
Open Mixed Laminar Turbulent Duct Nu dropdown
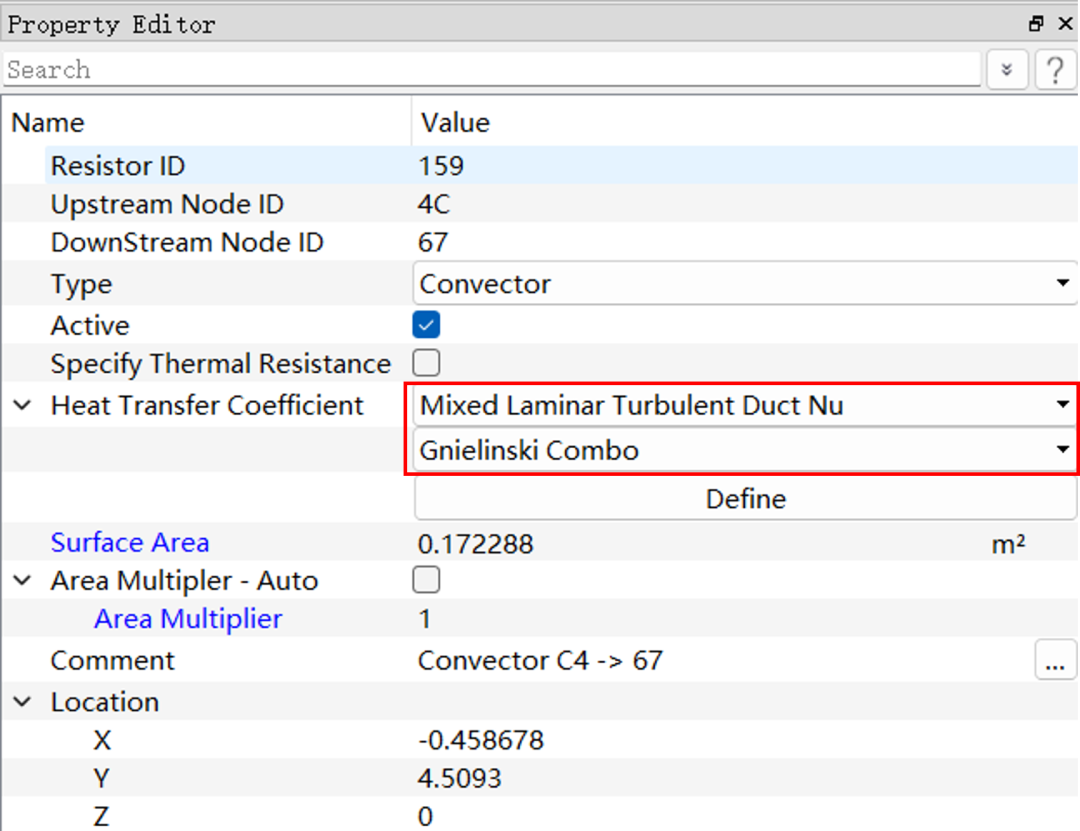tap(745, 405)
